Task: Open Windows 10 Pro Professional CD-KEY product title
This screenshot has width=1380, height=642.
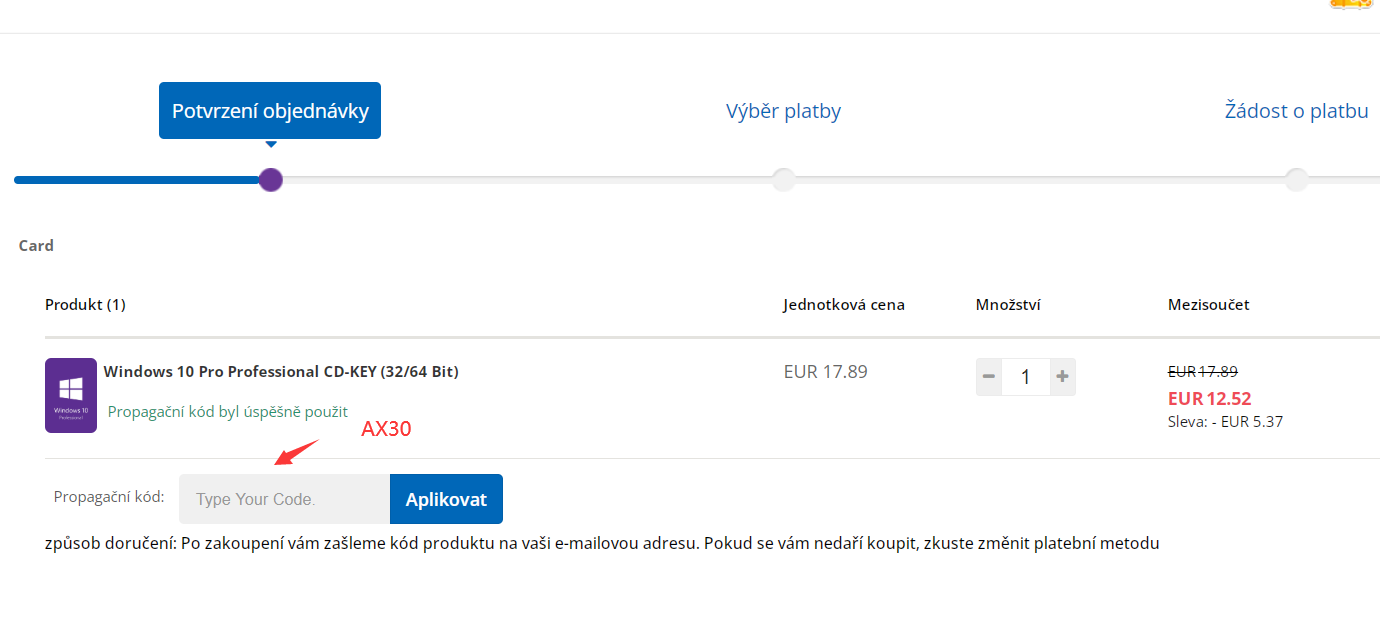Action: click(x=281, y=372)
